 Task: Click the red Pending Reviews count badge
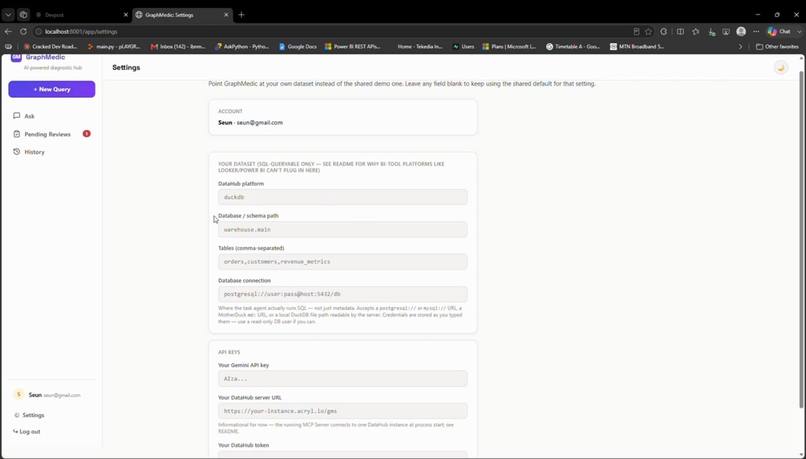coord(86,134)
